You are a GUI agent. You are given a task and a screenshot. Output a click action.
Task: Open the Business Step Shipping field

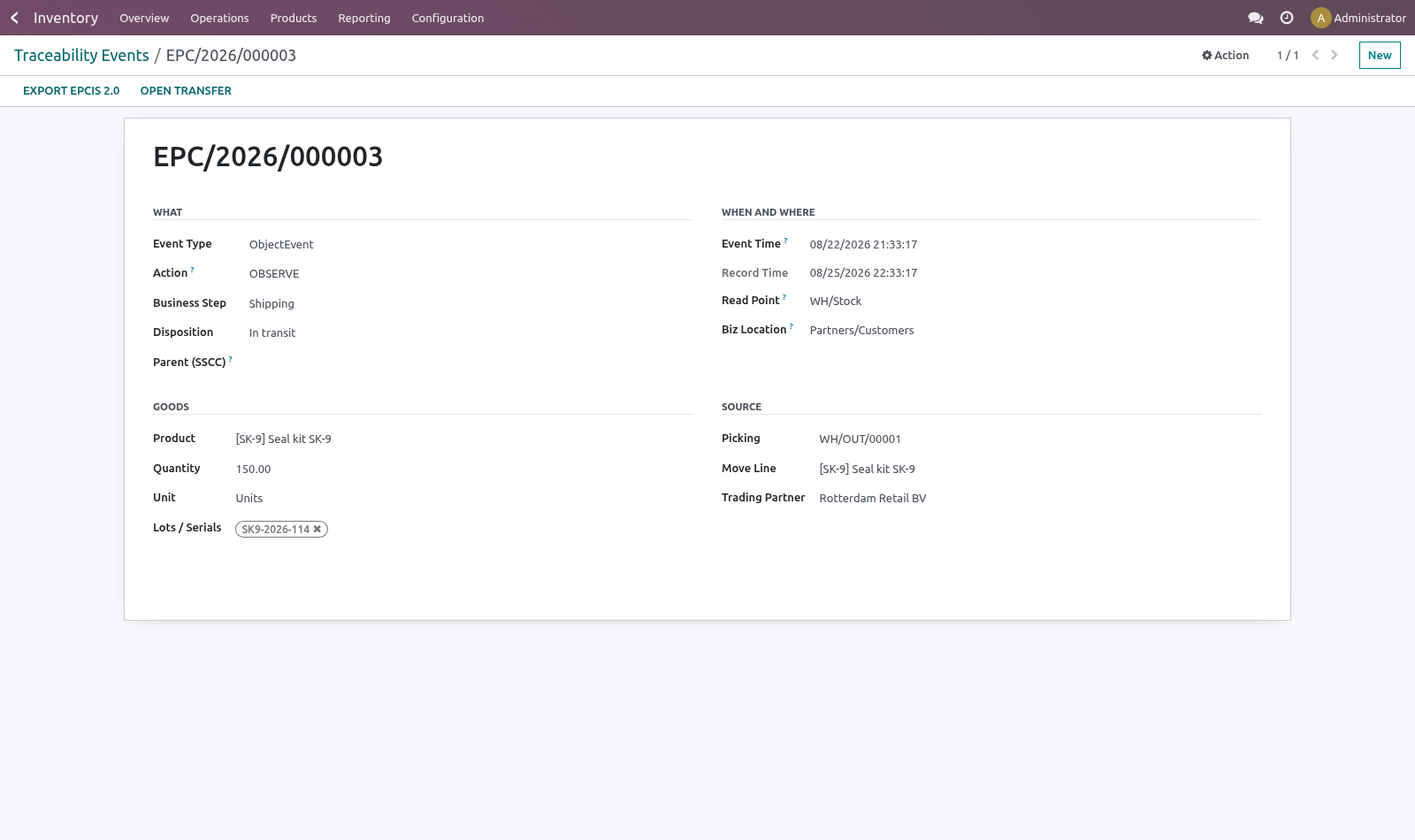pos(470,303)
